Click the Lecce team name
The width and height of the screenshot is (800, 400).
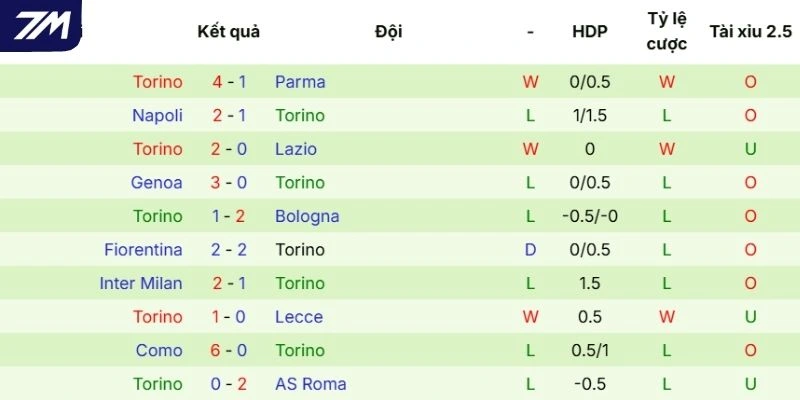tap(299, 317)
